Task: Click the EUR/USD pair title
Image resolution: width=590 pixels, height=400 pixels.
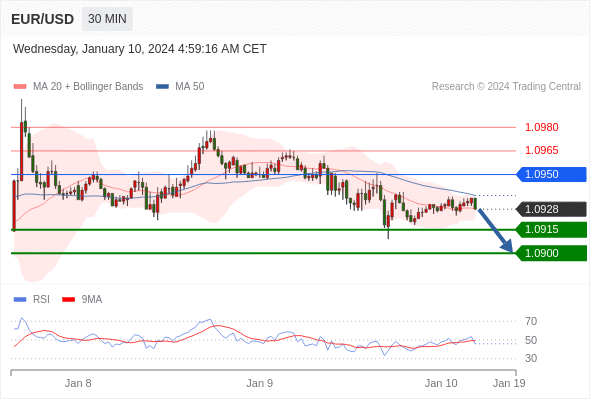Action: (x=43, y=19)
